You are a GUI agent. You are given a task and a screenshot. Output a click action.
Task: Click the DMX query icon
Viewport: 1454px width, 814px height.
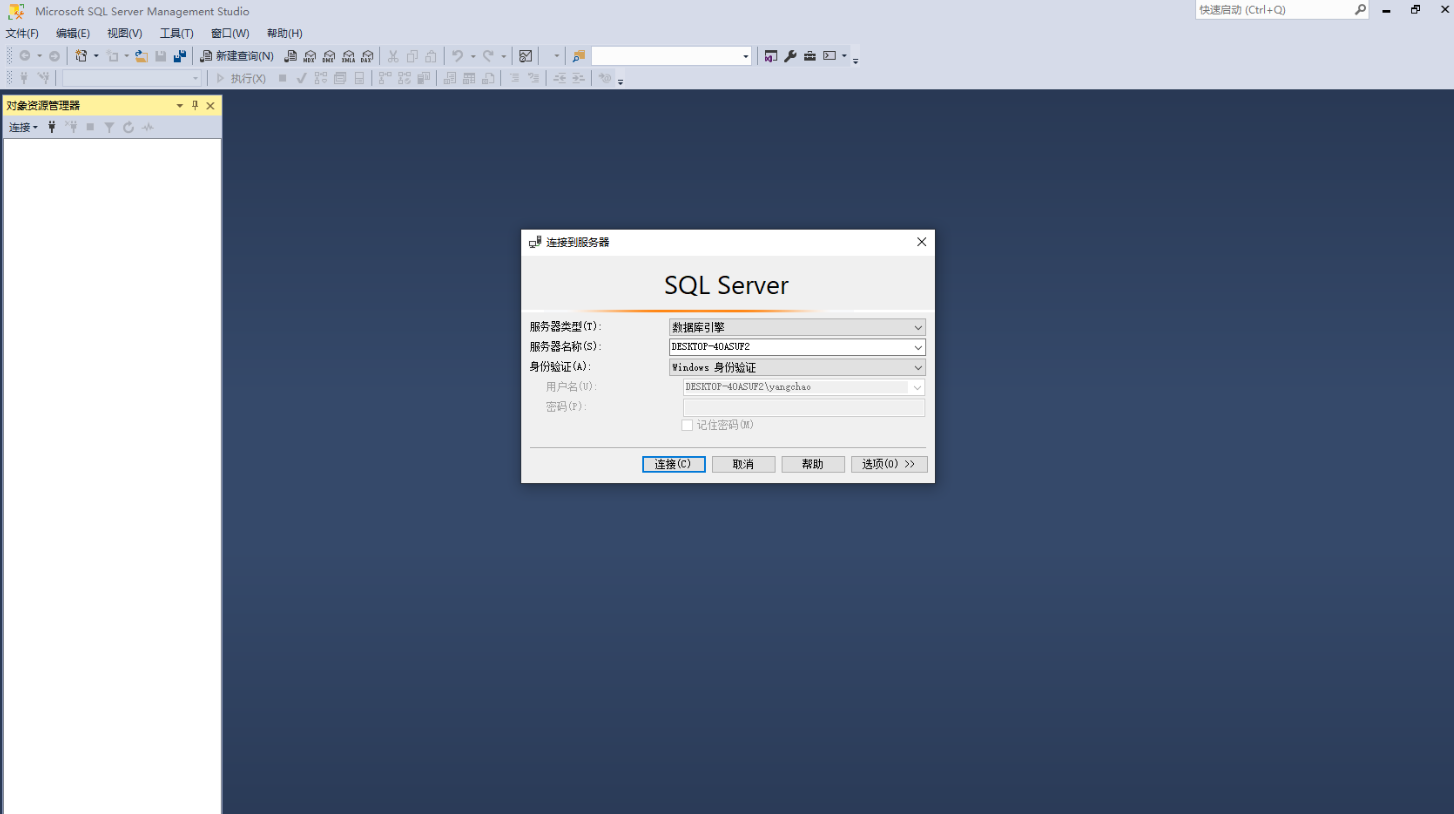329,56
